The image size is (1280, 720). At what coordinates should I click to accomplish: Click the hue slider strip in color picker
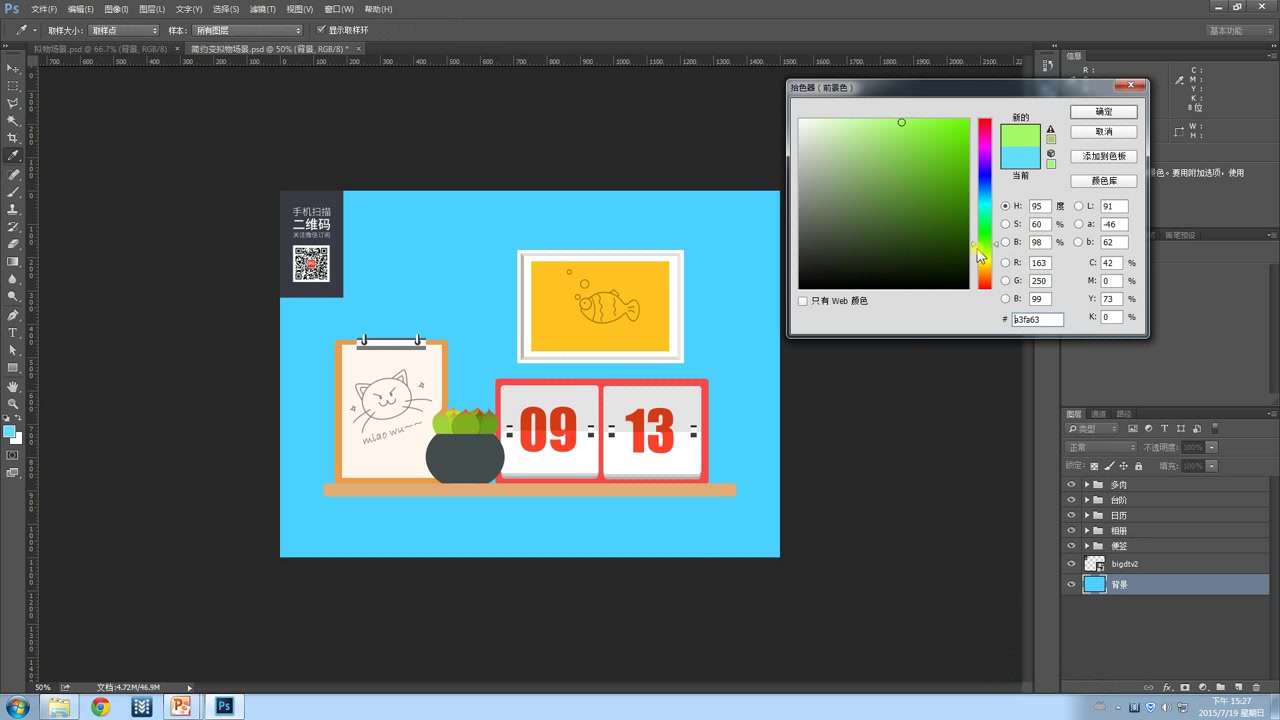click(985, 203)
